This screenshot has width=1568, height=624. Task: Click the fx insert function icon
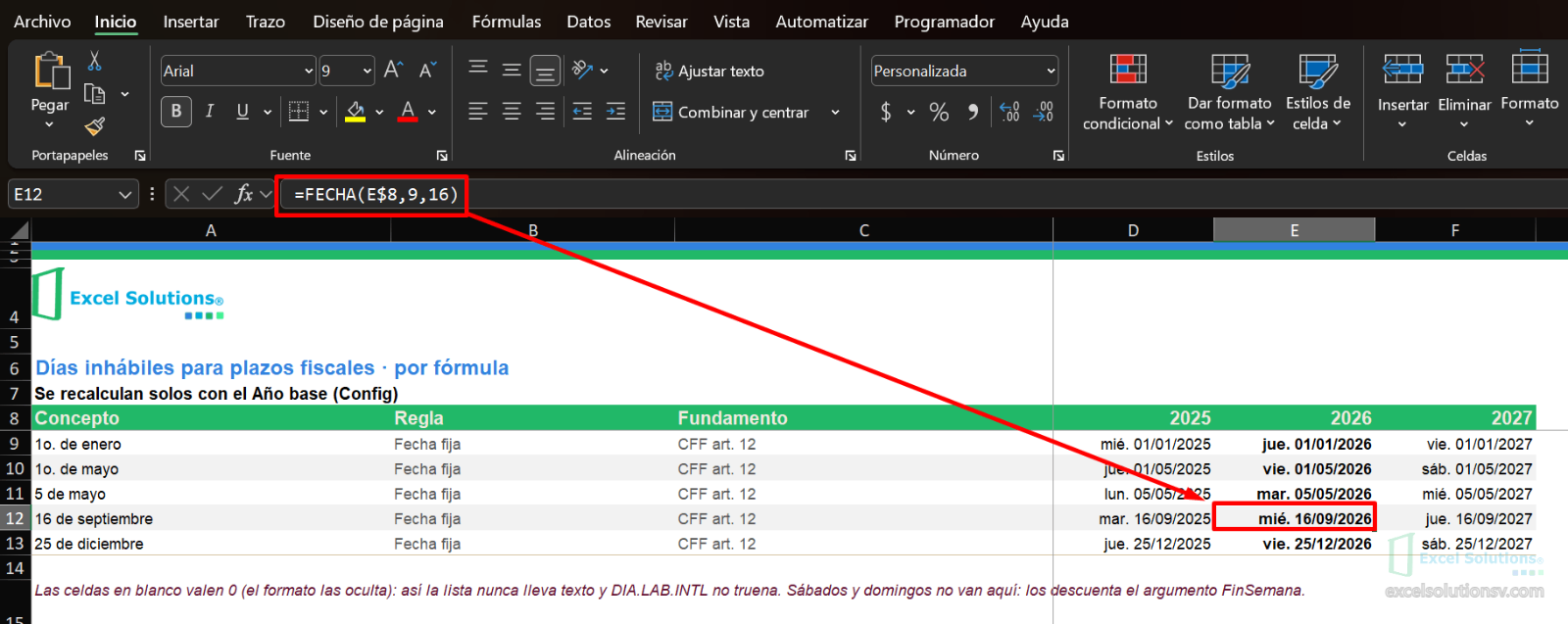(243, 194)
